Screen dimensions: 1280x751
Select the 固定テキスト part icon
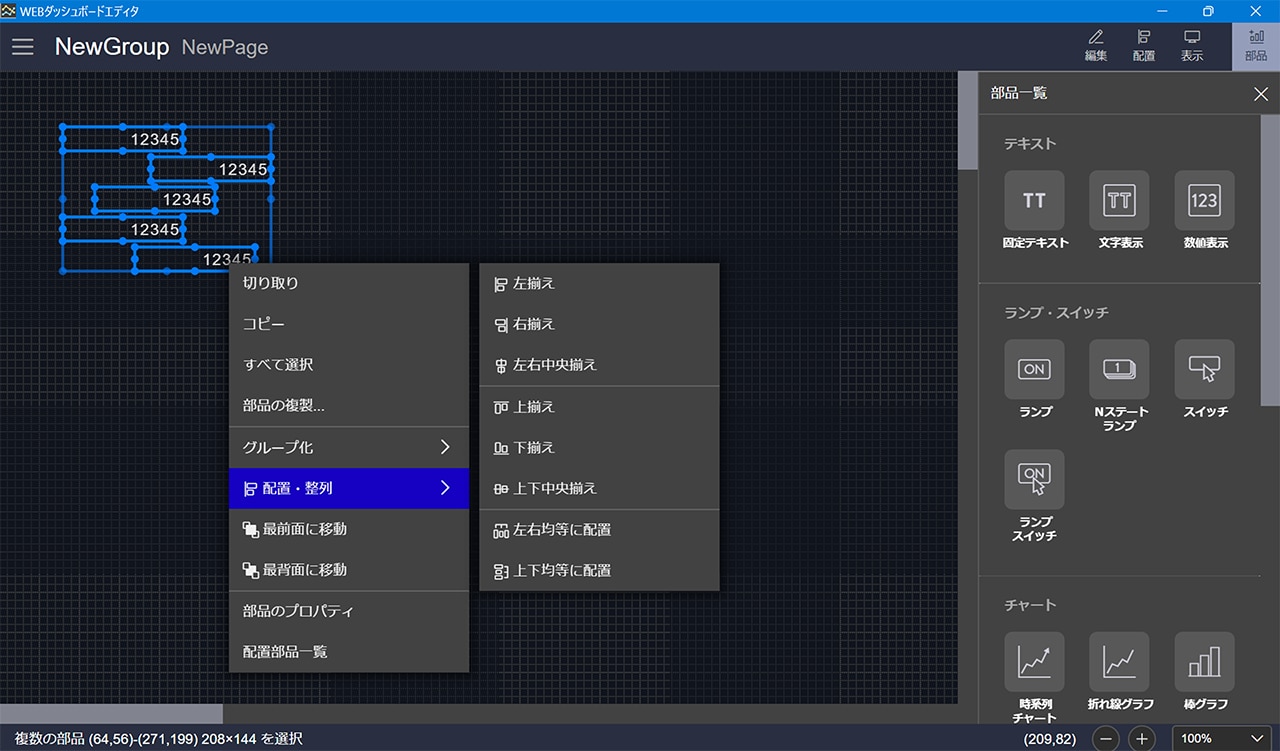[1034, 201]
